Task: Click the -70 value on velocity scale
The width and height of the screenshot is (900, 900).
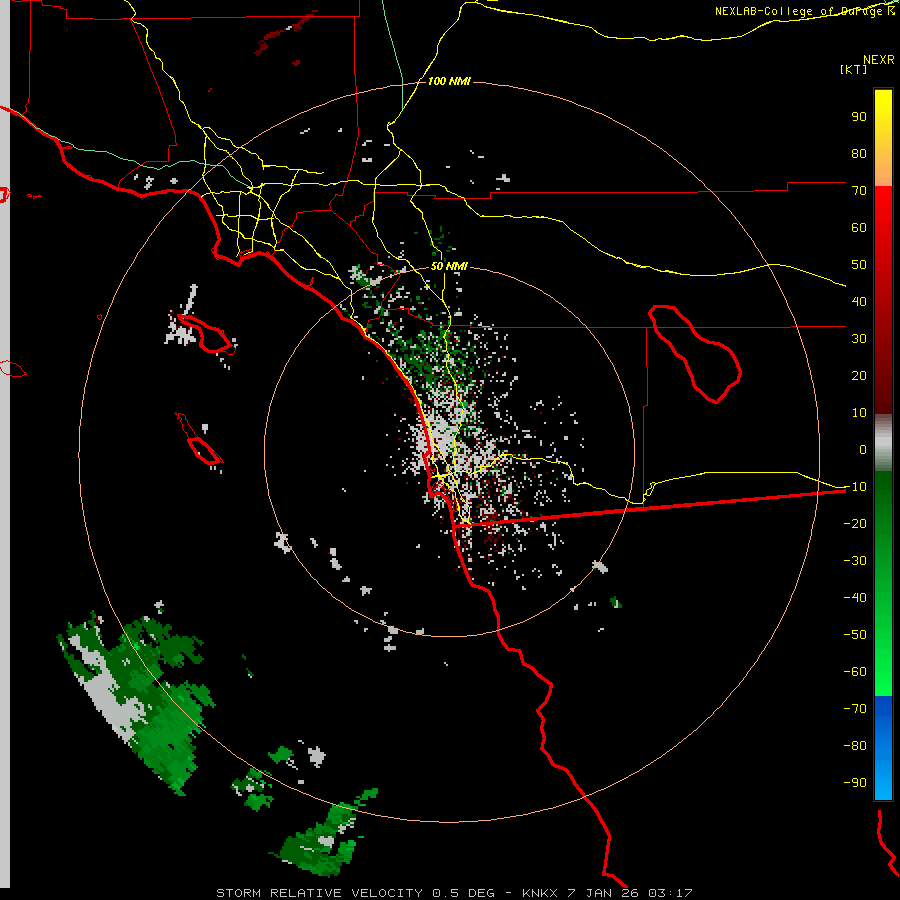Action: tap(855, 709)
